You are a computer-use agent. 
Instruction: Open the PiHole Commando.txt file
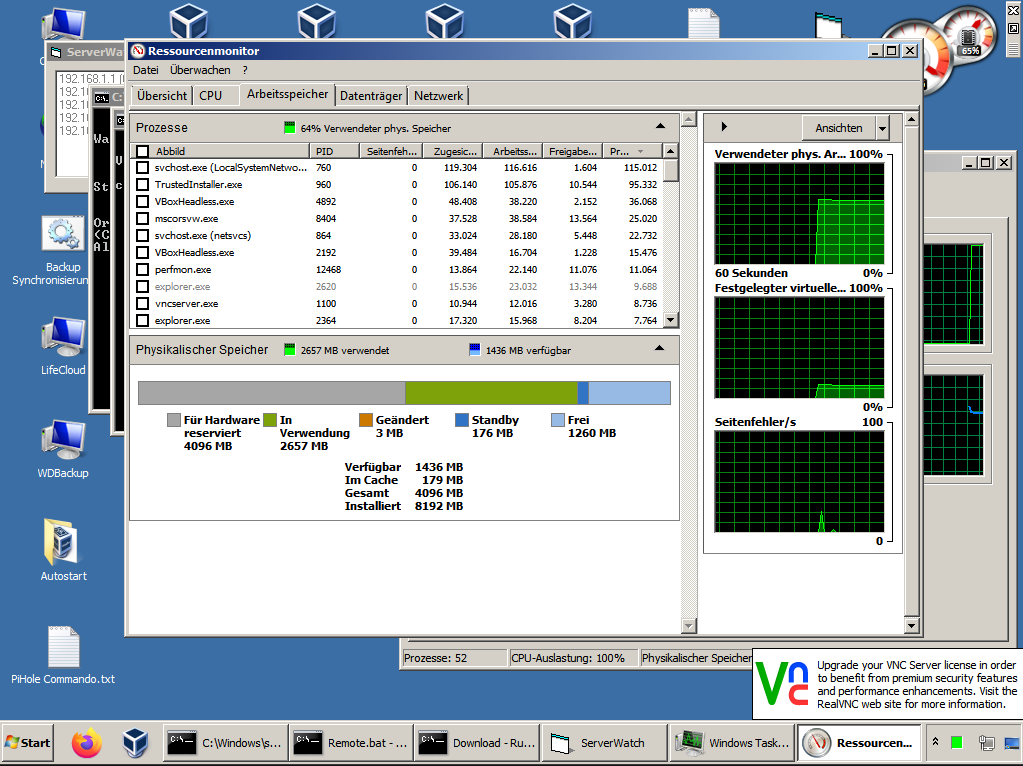[62, 648]
